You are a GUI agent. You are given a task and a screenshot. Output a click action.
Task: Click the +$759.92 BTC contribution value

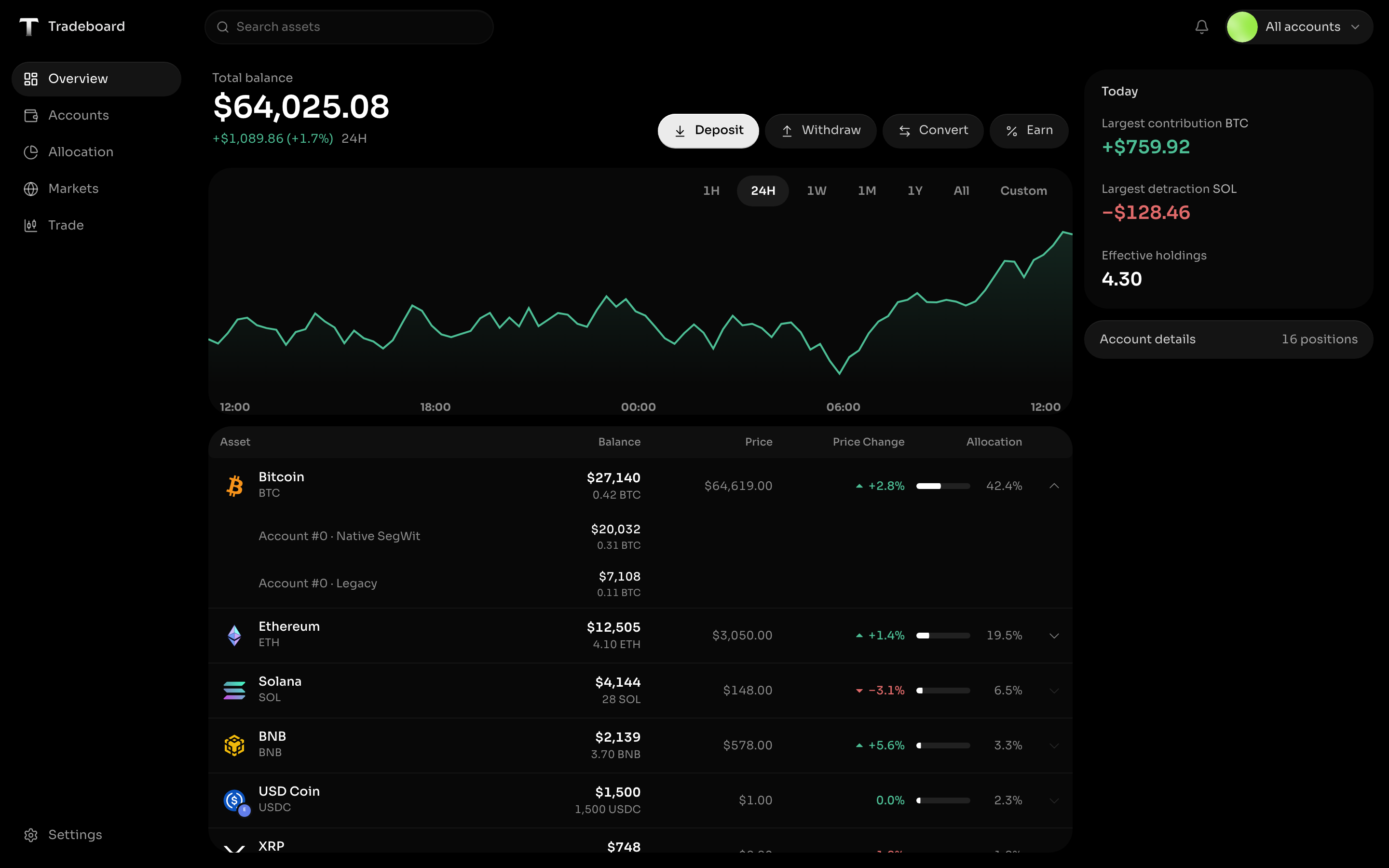(x=1145, y=147)
